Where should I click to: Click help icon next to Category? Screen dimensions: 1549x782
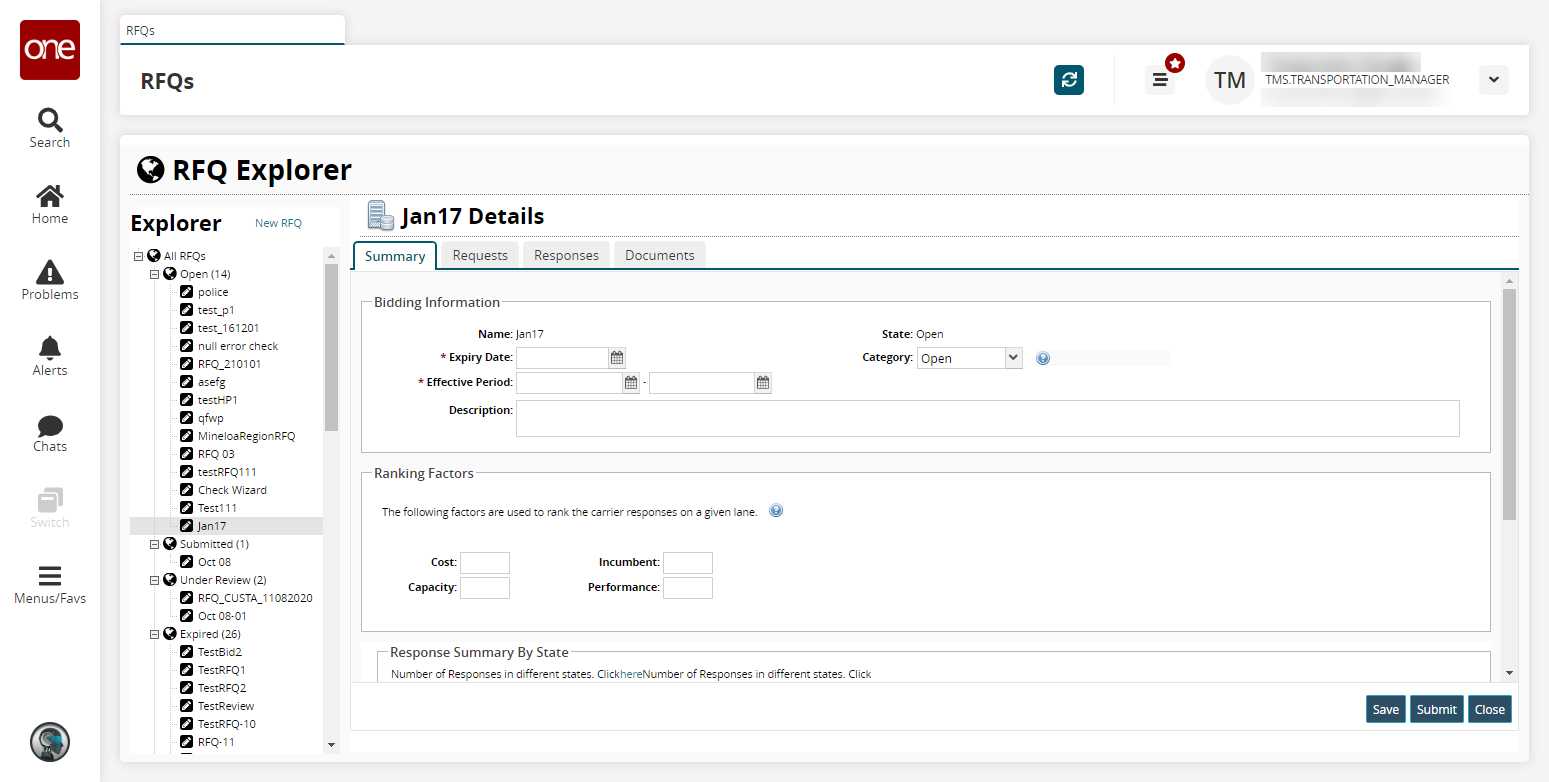1043,358
